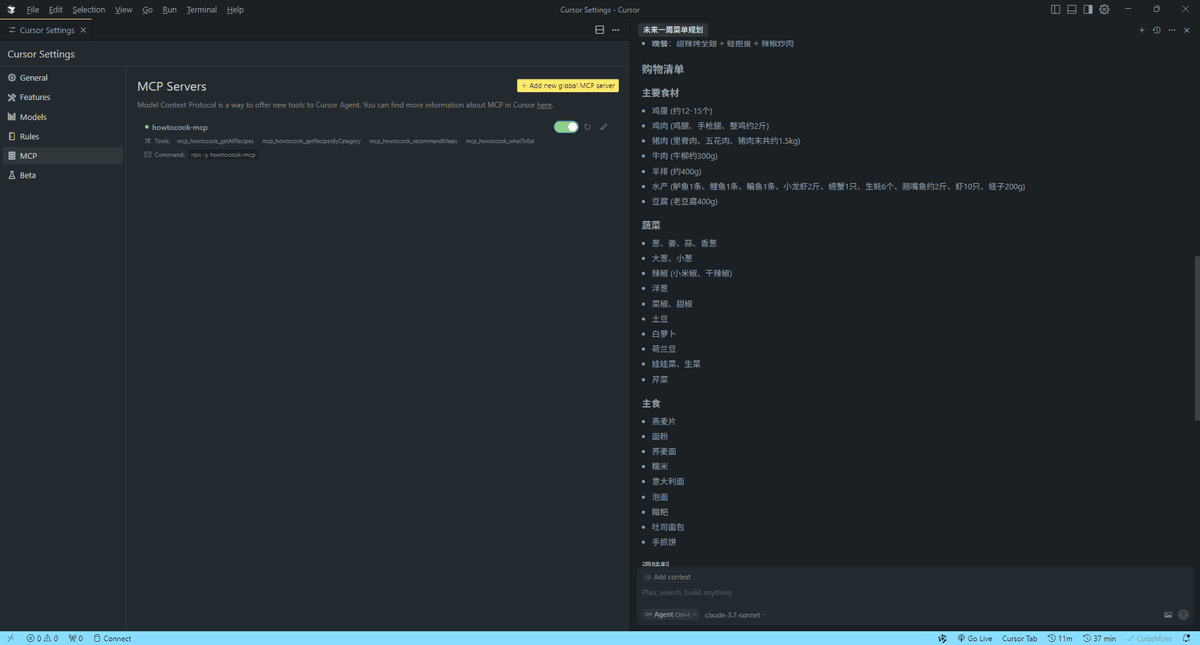
Task: Open the claude-3.7-sonnet model selector
Action: pyautogui.click(x=735, y=615)
